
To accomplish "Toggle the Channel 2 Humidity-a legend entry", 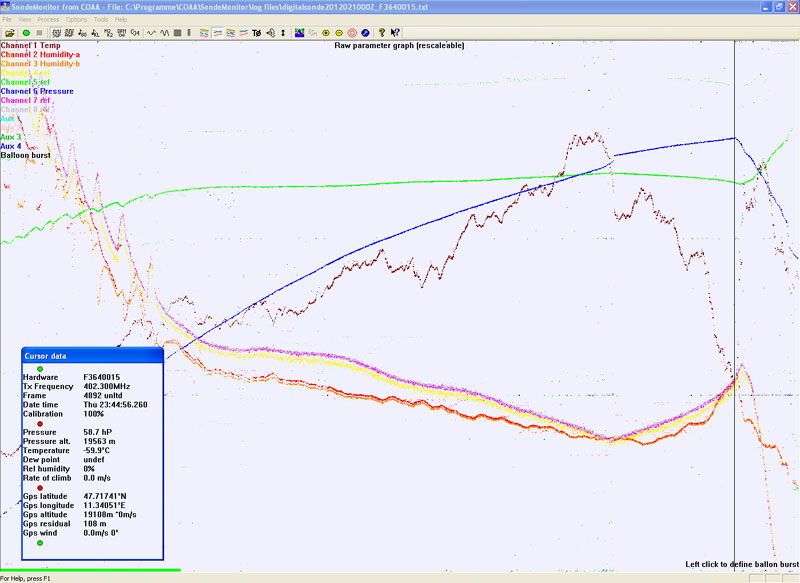I will 40,54.
